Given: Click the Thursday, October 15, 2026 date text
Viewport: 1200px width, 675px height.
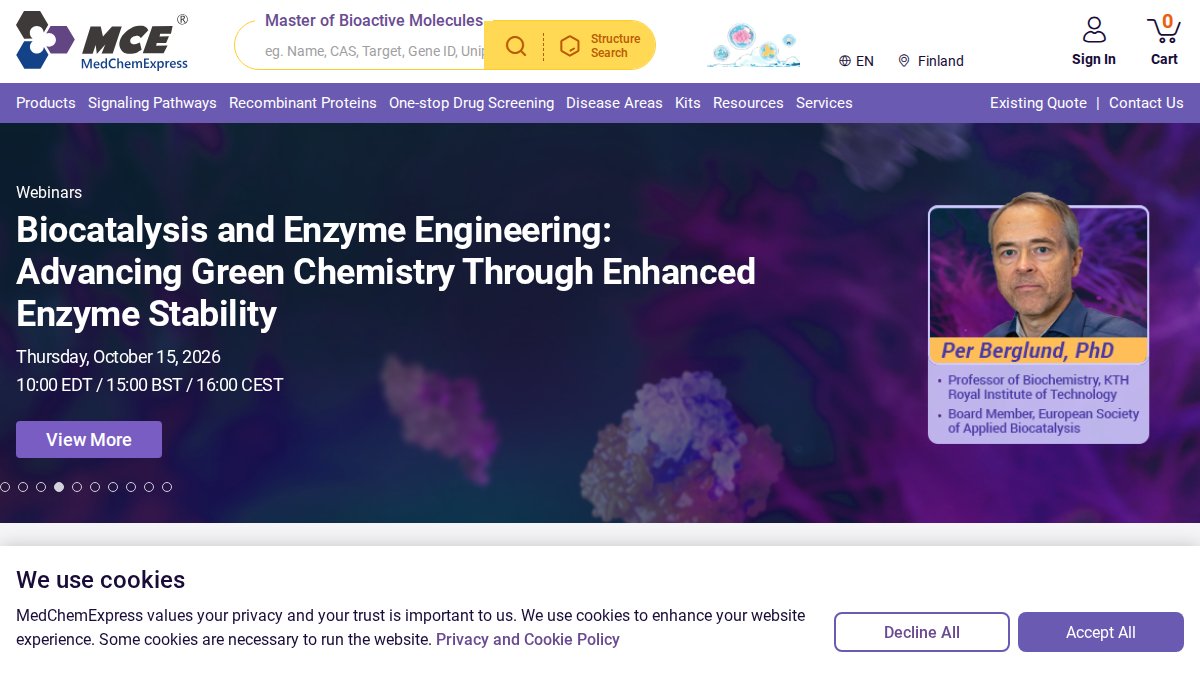Looking at the screenshot, I should pyautogui.click(x=118, y=357).
